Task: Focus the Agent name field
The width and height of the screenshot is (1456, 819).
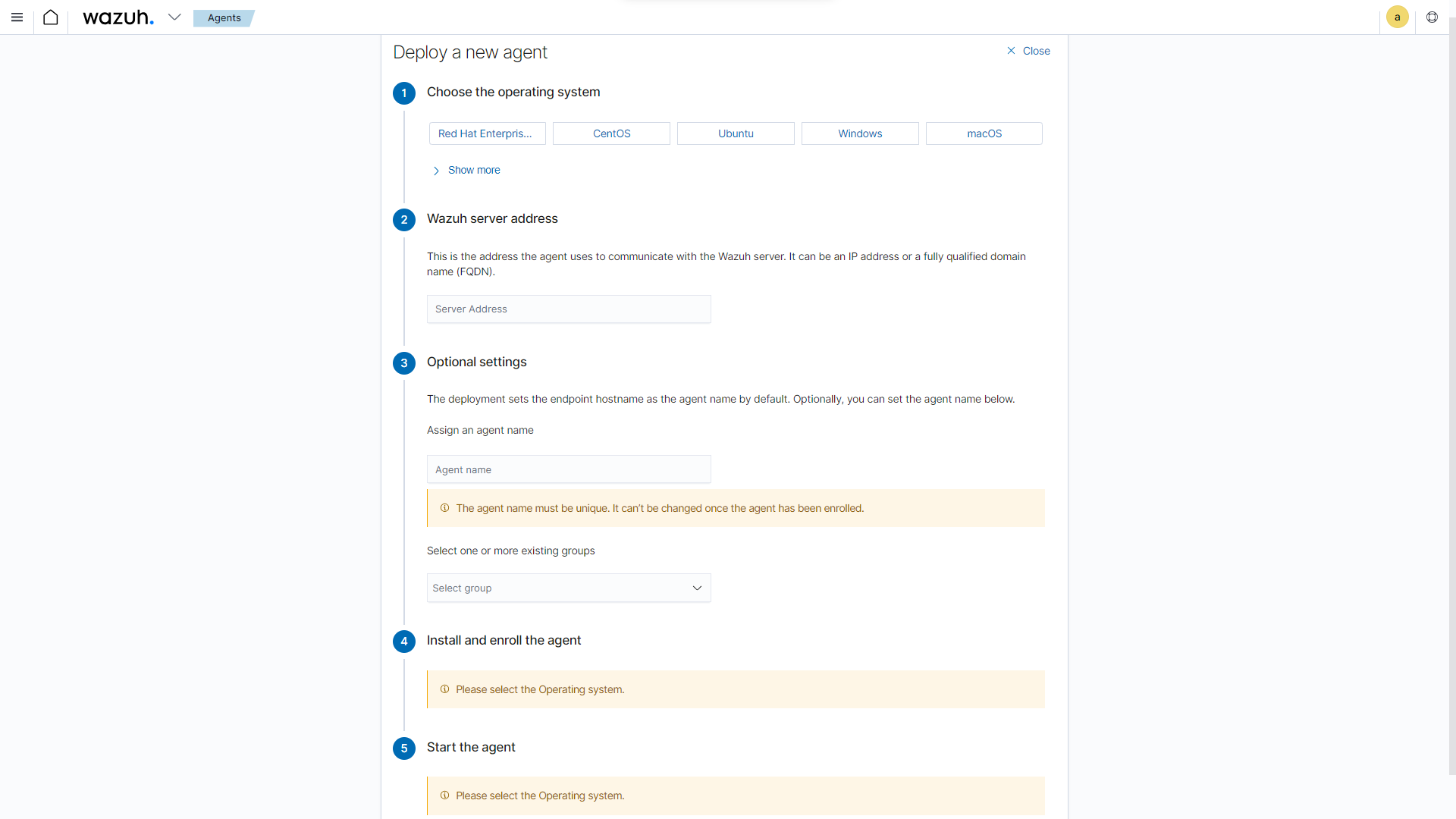Action: pos(569,469)
